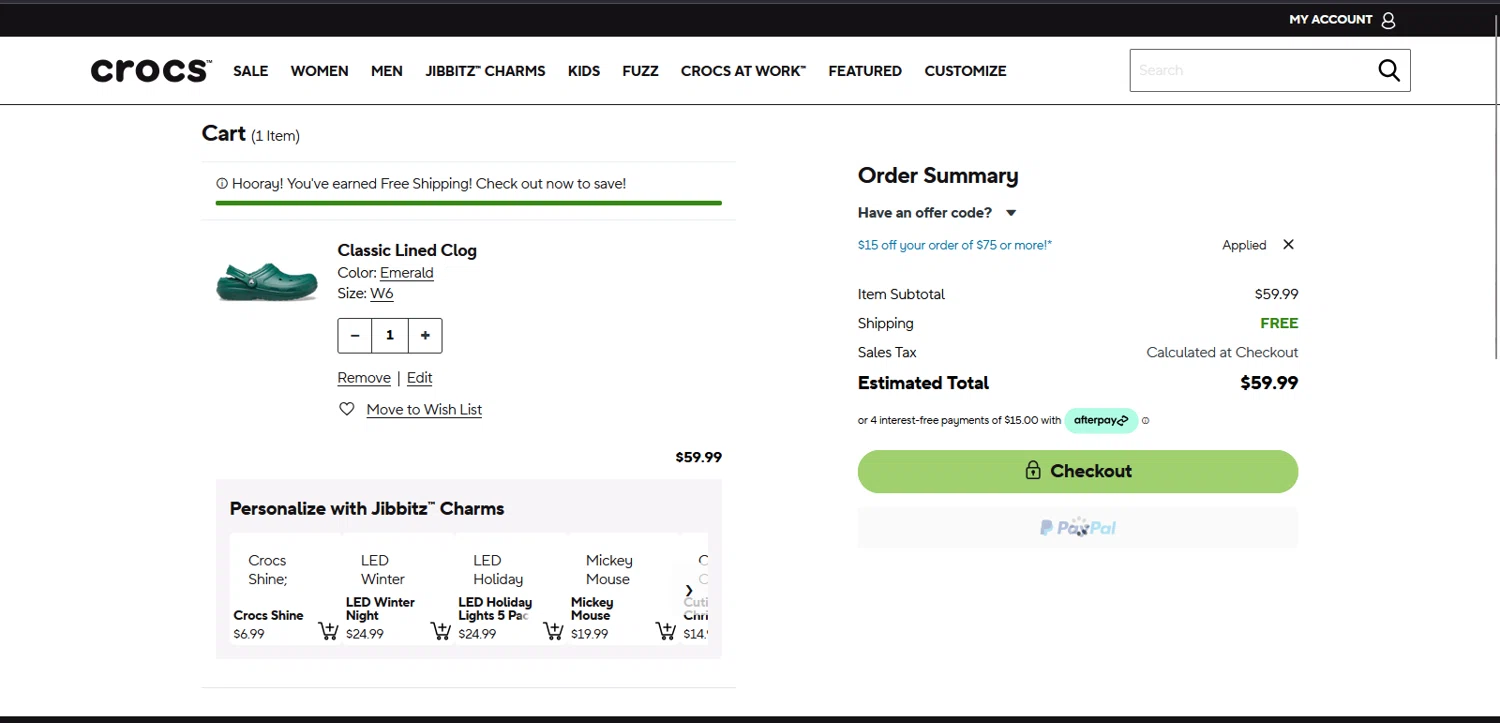Pay with the PayPal button
Viewport: 1500px width, 723px height.
[1078, 527]
